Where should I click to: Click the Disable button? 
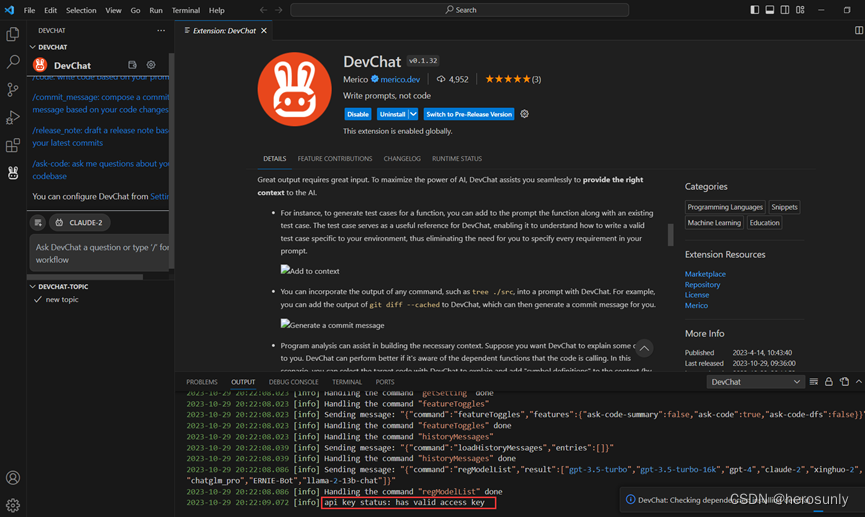[357, 114]
